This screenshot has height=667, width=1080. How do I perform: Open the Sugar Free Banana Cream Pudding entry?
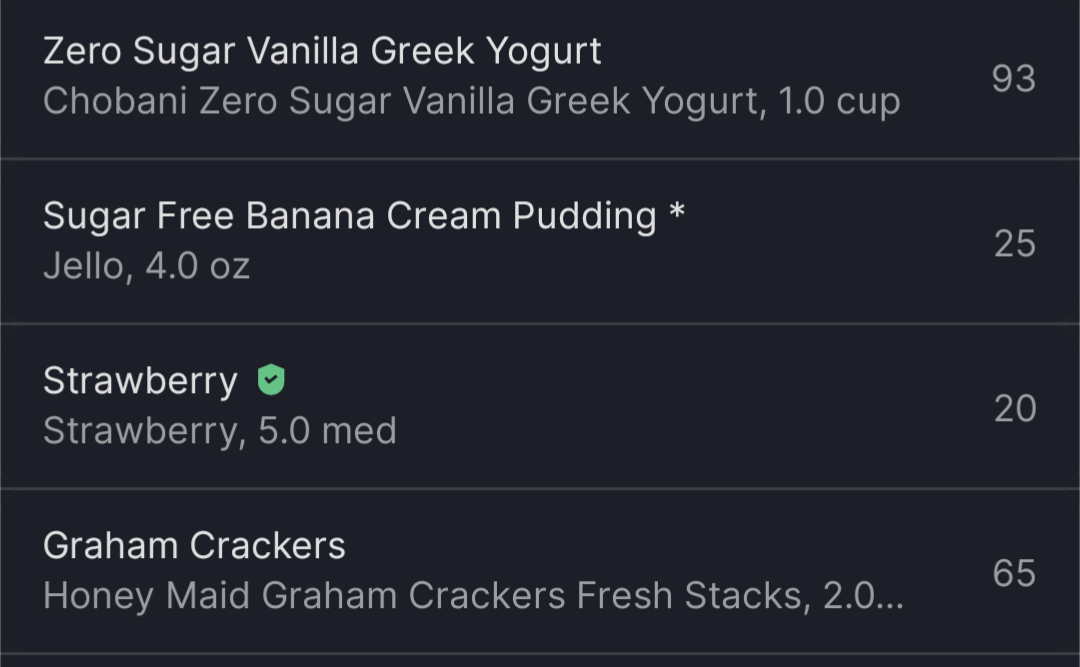(540, 242)
